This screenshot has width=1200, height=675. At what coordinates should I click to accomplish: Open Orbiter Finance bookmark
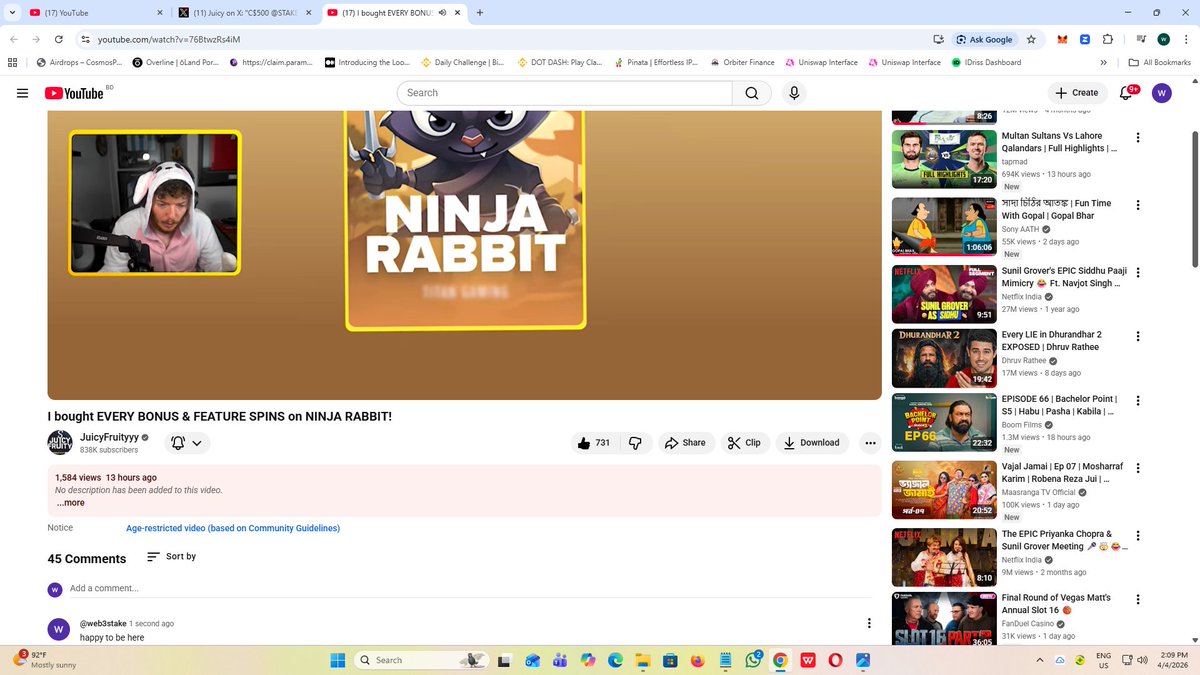(x=742, y=62)
